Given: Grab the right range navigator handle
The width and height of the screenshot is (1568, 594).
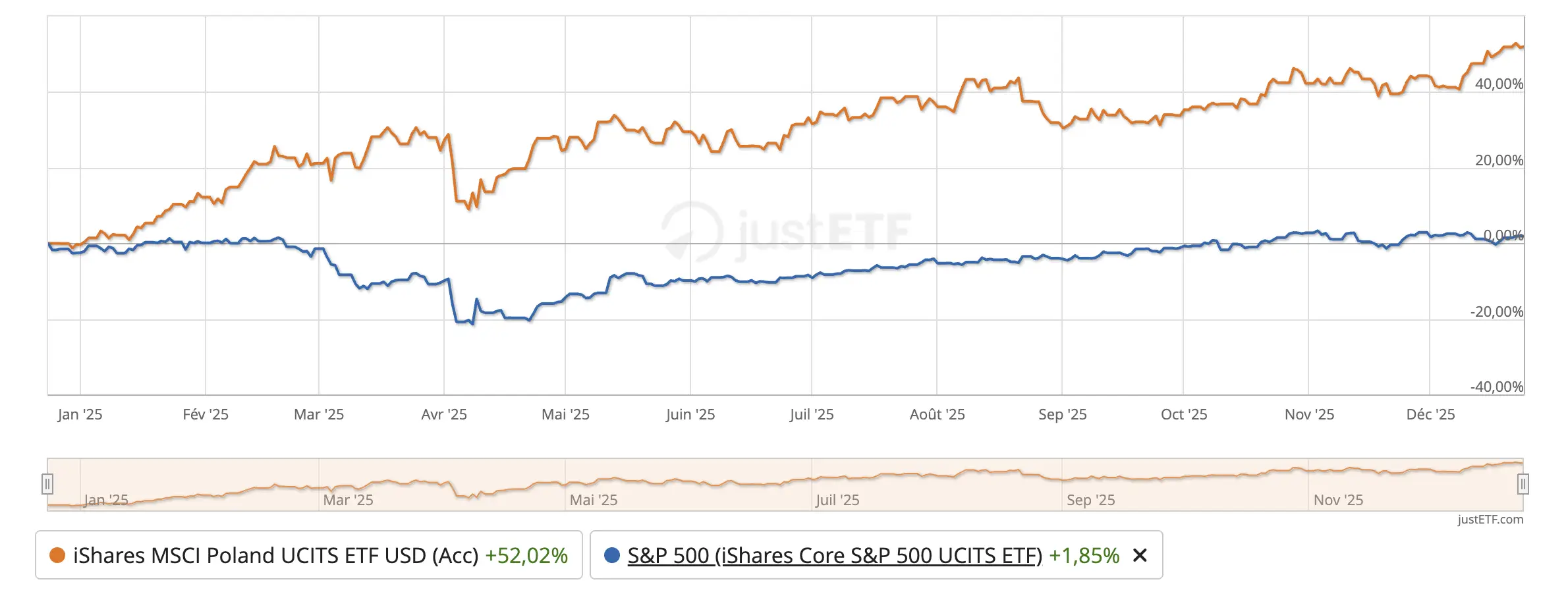Looking at the screenshot, I should tap(1523, 485).
